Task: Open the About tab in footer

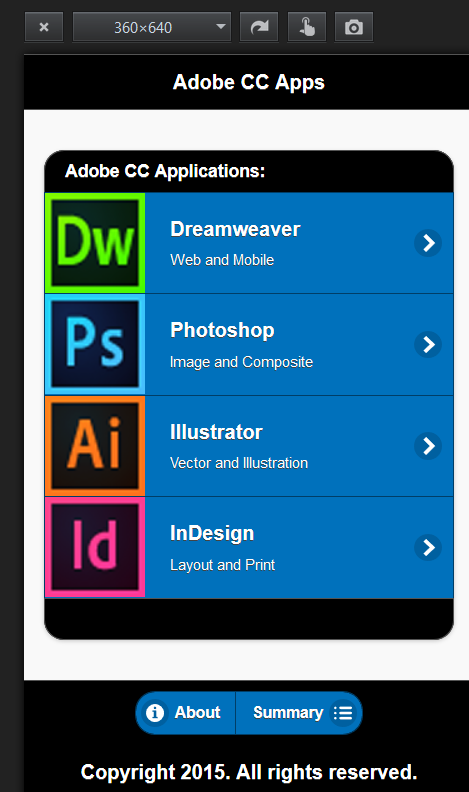Action: click(x=185, y=713)
